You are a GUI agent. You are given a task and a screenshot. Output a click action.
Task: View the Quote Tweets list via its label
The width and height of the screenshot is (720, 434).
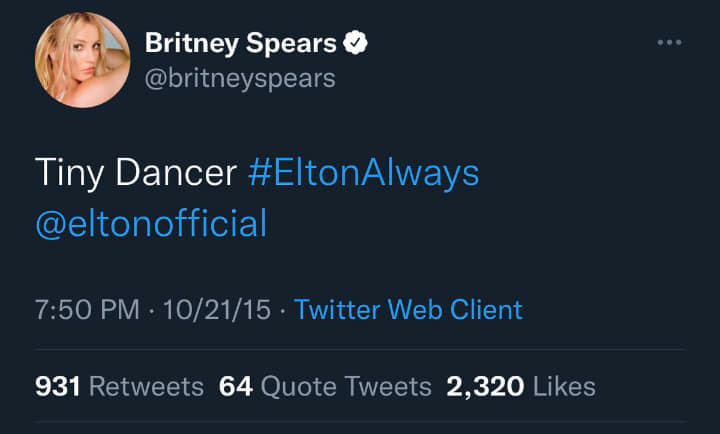(346, 386)
